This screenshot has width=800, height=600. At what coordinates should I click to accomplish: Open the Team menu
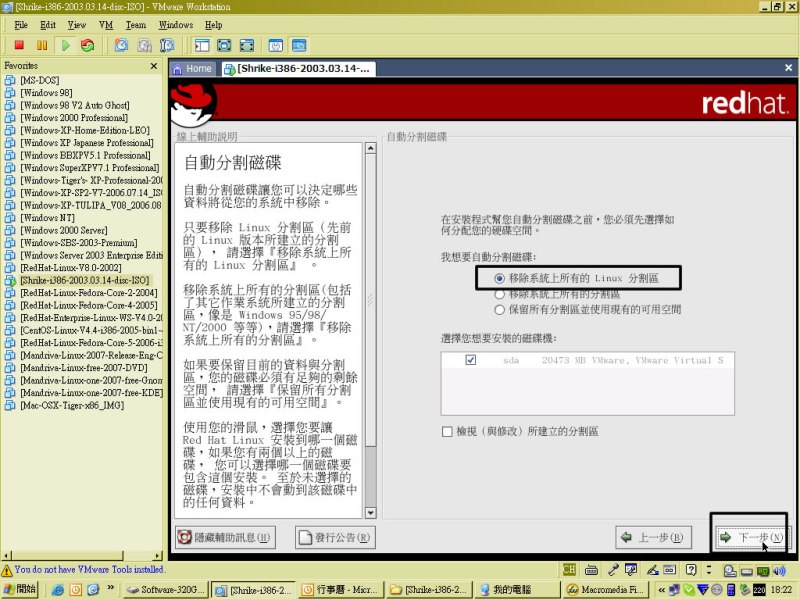click(x=136, y=24)
